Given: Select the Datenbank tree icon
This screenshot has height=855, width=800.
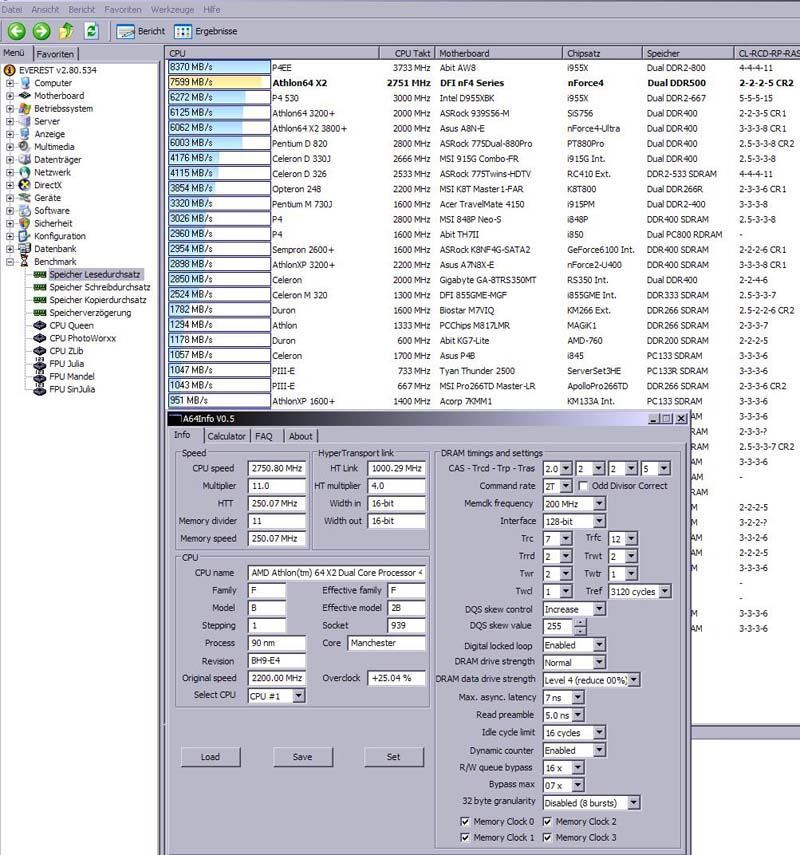Looking at the screenshot, I should click(25, 249).
